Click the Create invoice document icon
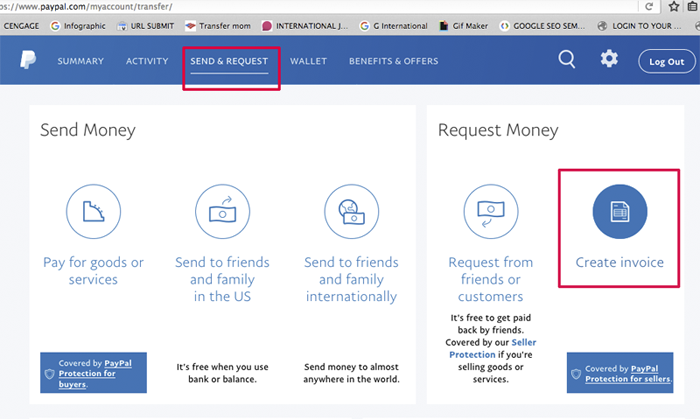This screenshot has height=419, width=700. click(620, 212)
